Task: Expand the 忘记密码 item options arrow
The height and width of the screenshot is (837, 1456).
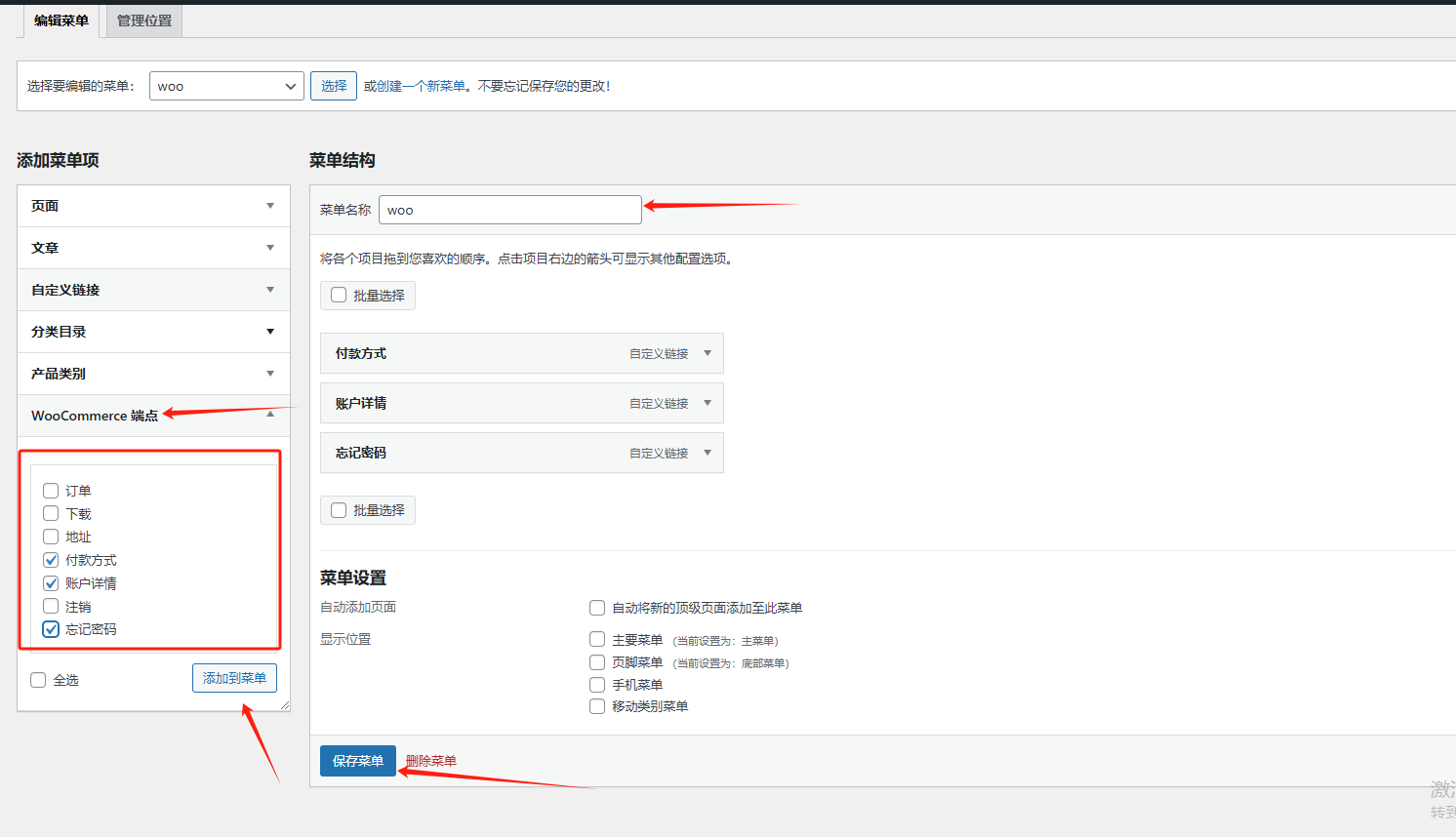Action: 707,453
